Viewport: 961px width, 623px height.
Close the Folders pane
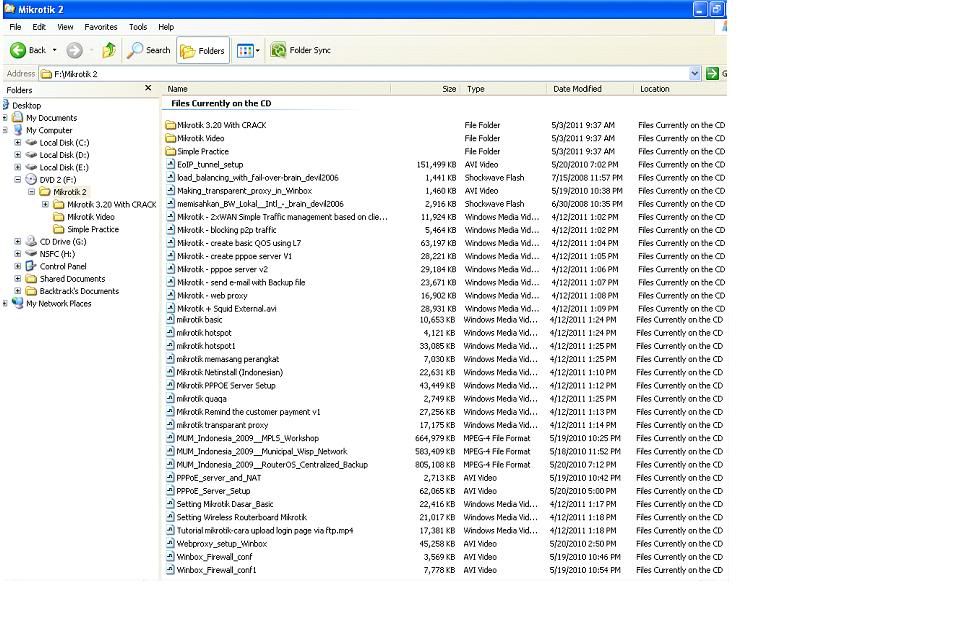point(148,88)
